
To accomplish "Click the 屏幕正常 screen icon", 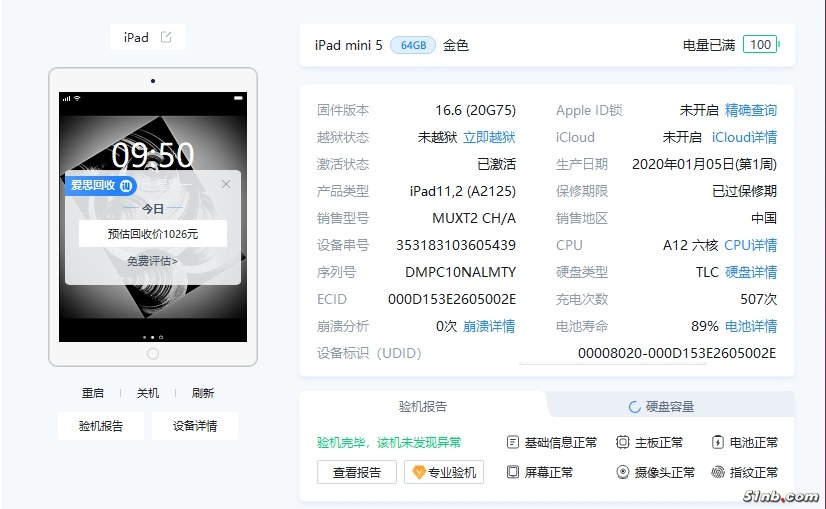I will pyautogui.click(x=513, y=472).
